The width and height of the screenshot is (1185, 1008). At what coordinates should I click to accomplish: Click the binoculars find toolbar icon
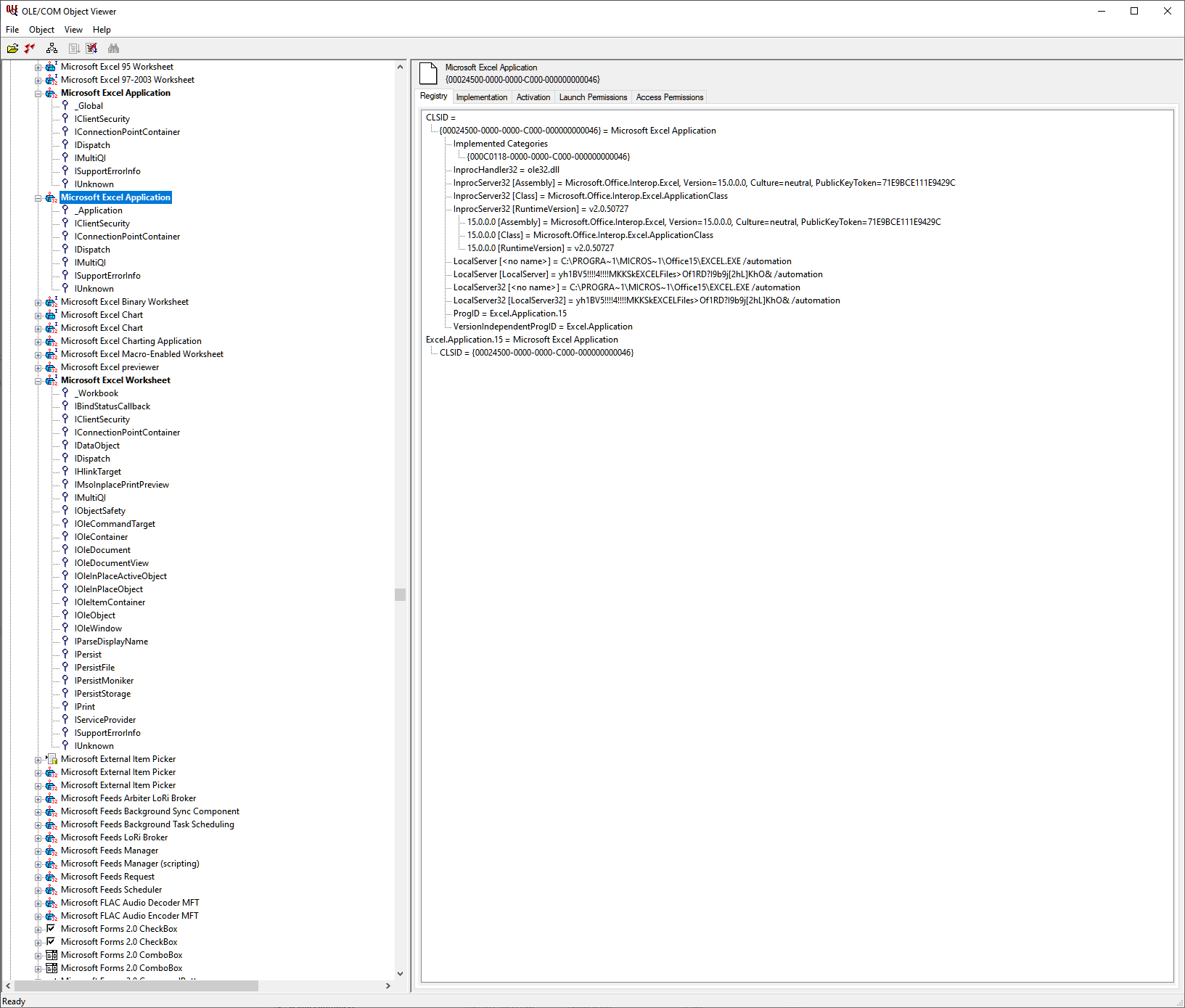113,49
